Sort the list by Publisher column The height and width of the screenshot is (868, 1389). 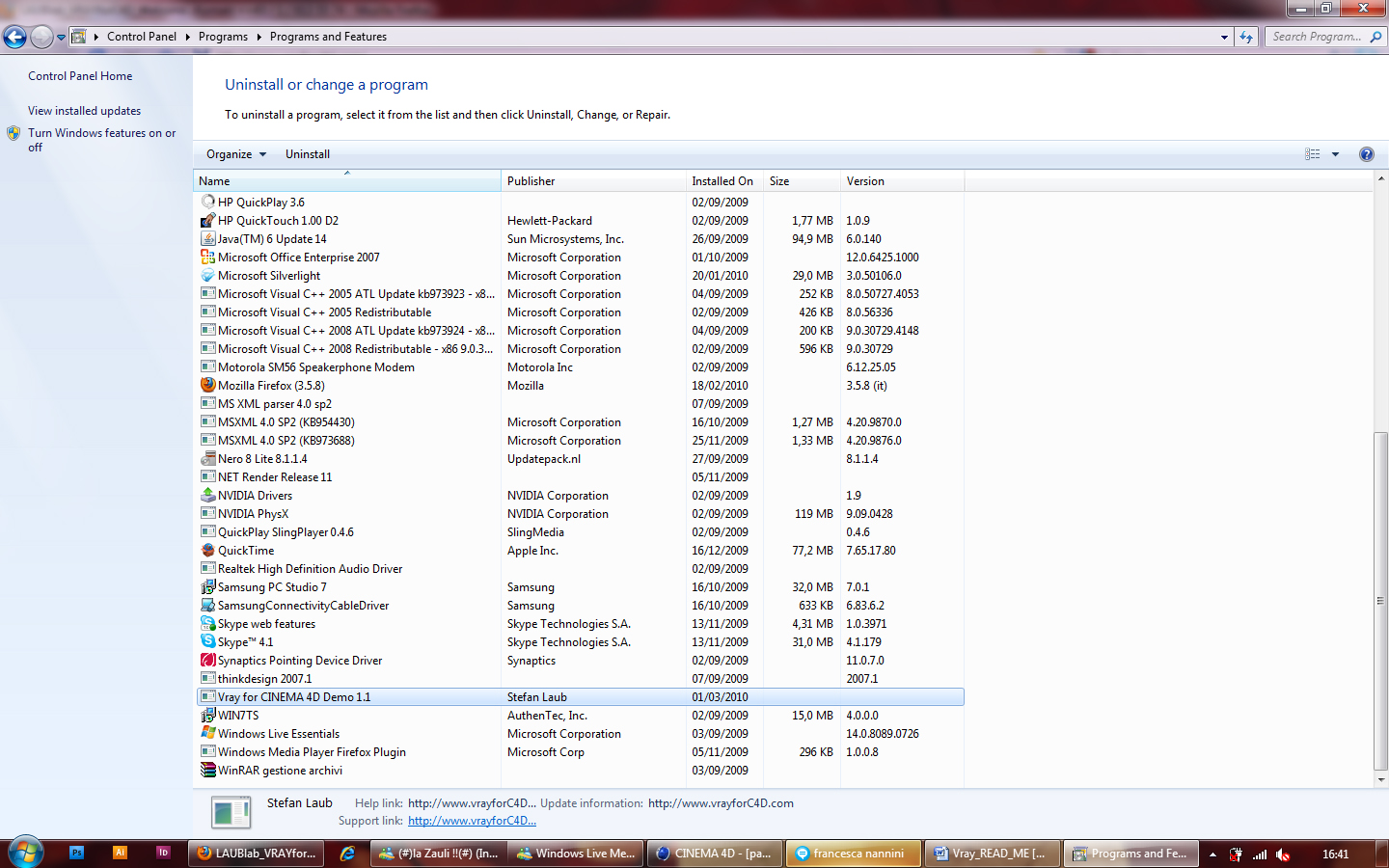593,181
